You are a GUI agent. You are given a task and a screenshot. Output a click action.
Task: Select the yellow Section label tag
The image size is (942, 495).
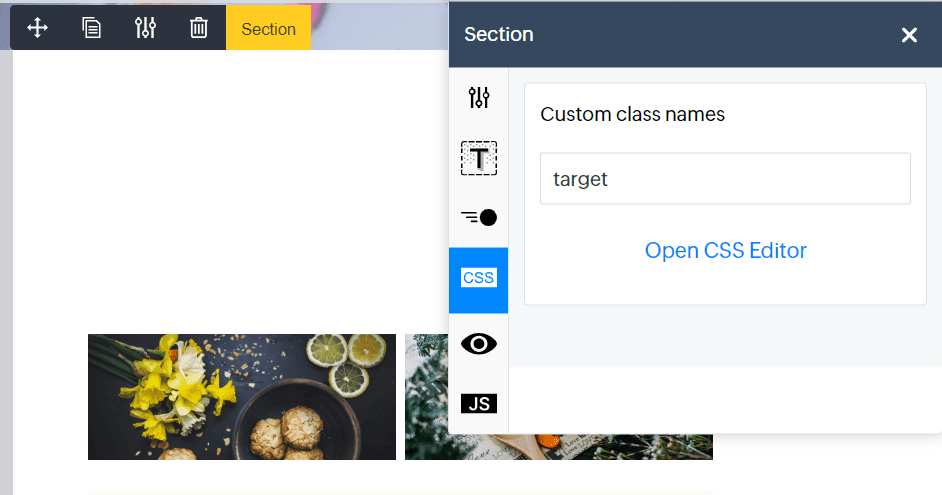point(269,28)
